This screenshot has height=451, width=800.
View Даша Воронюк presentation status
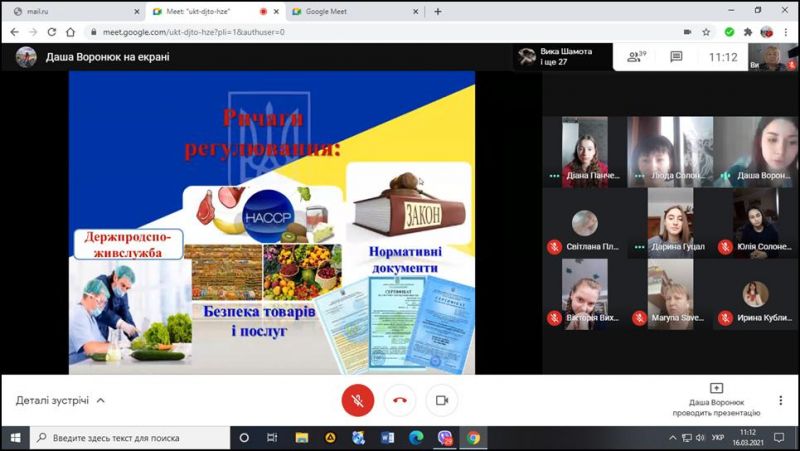click(716, 401)
